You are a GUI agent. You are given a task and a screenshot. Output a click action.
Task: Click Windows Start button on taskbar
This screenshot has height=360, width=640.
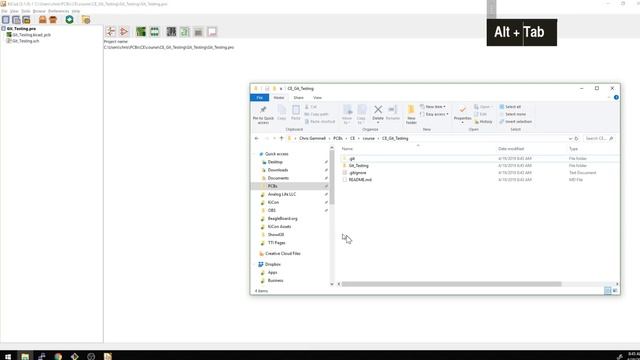(x=8, y=356)
